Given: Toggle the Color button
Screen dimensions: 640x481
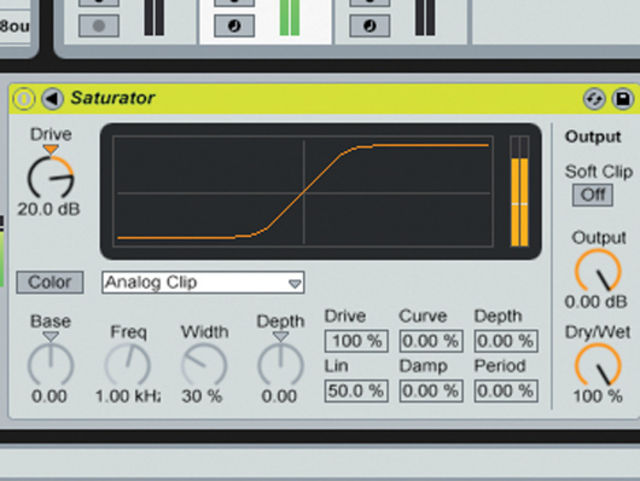Looking at the screenshot, I should point(50,282).
